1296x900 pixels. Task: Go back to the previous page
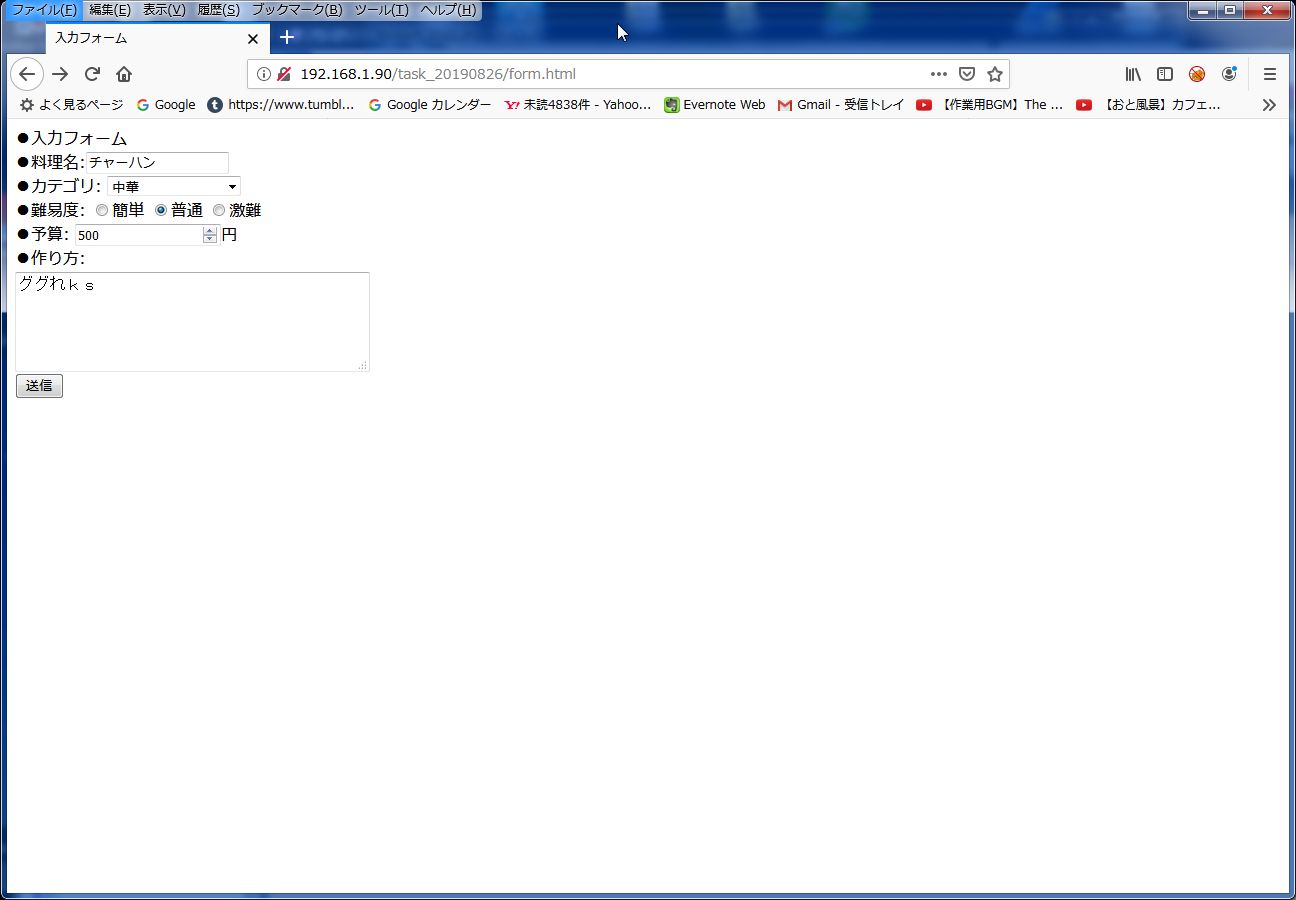[x=27, y=74]
